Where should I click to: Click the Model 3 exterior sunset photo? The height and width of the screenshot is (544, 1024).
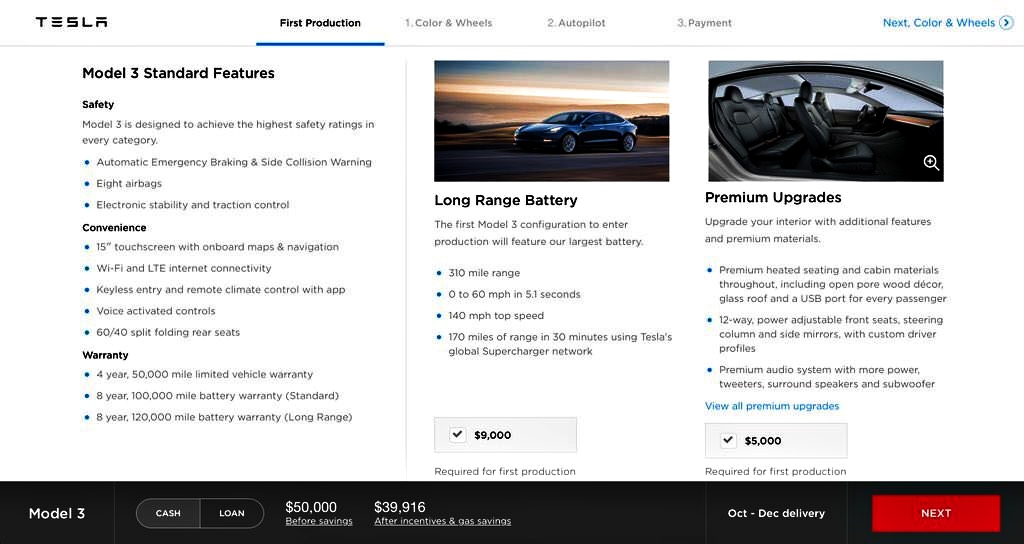pos(551,121)
